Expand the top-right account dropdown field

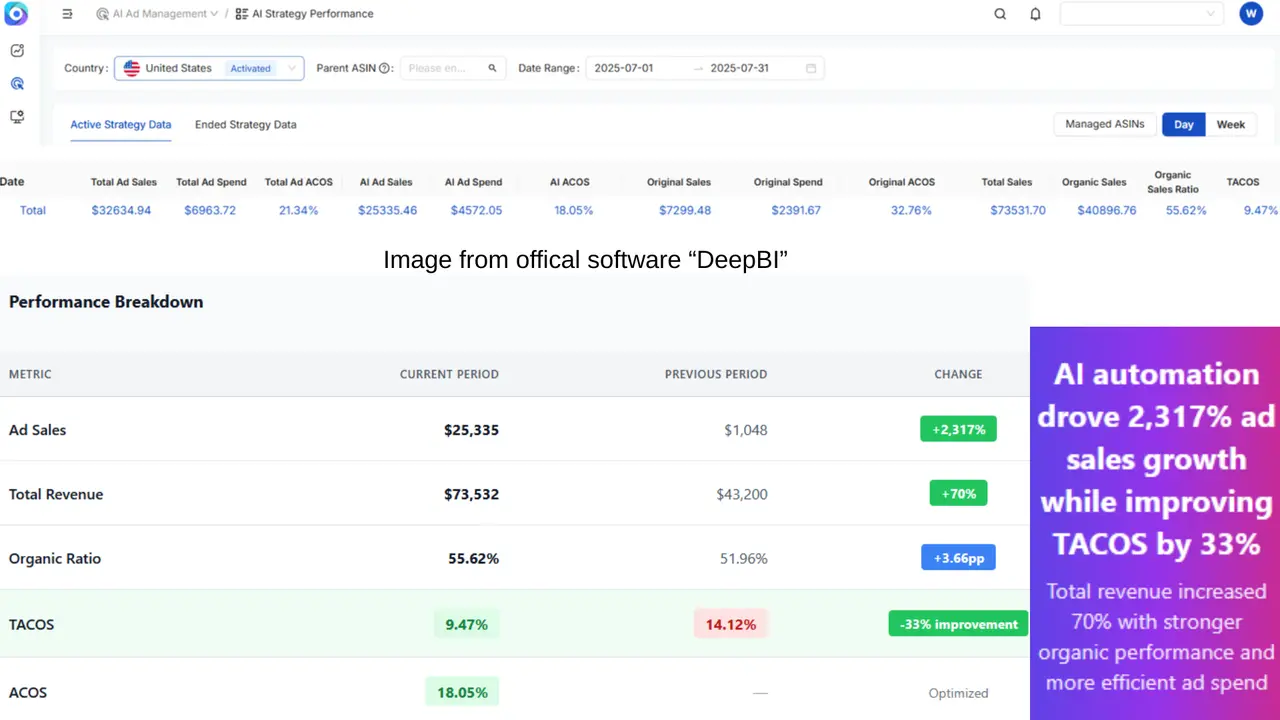(x=1141, y=14)
